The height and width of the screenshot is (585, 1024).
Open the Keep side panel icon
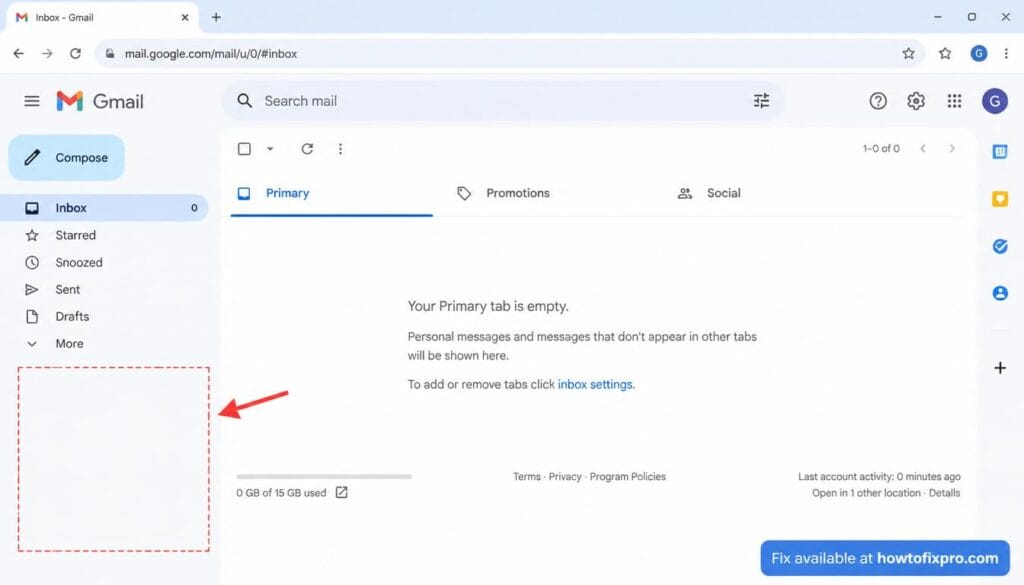[1000, 198]
